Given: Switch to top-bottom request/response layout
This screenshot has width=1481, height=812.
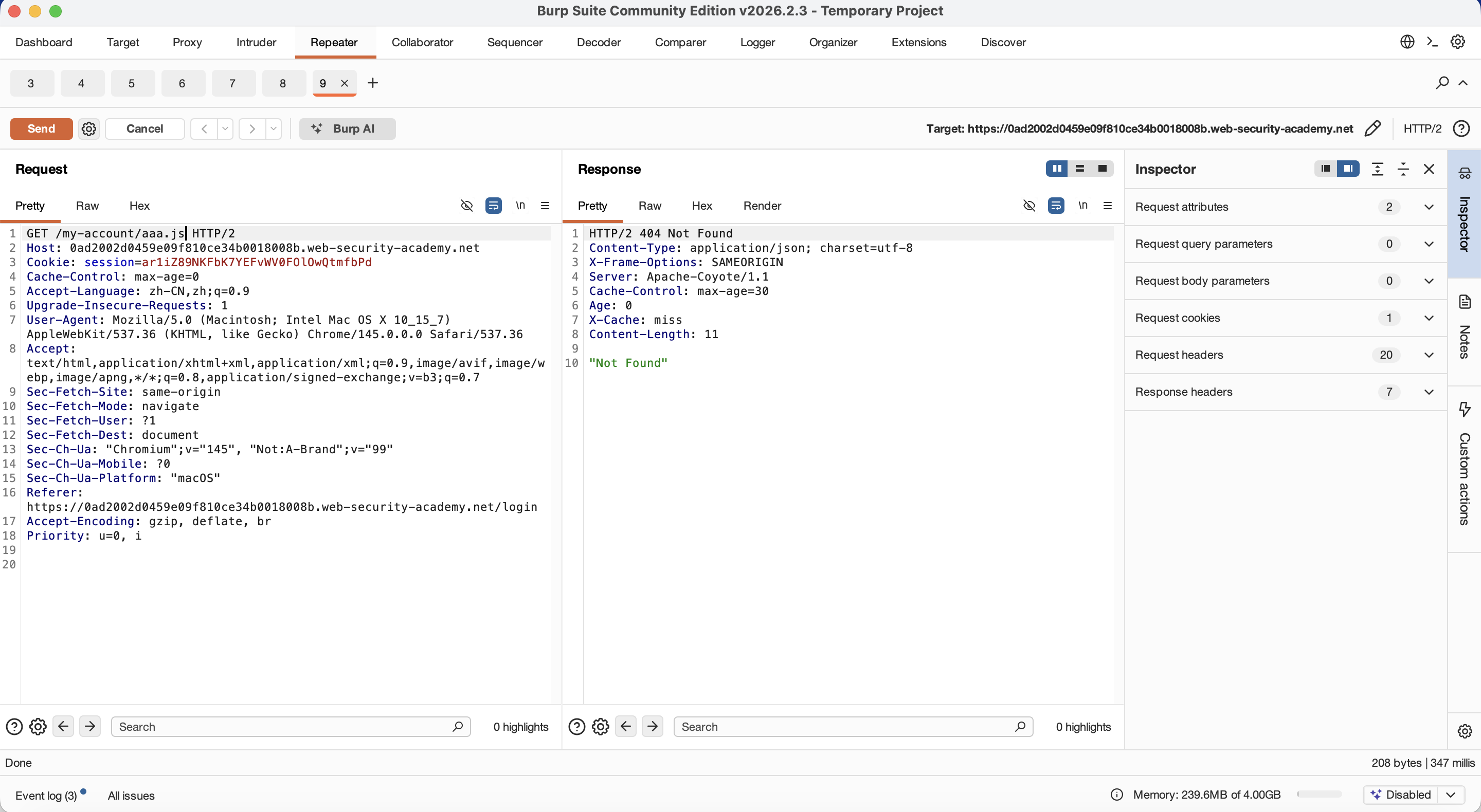Looking at the screenshot, I should click(x=1080, y=169).
